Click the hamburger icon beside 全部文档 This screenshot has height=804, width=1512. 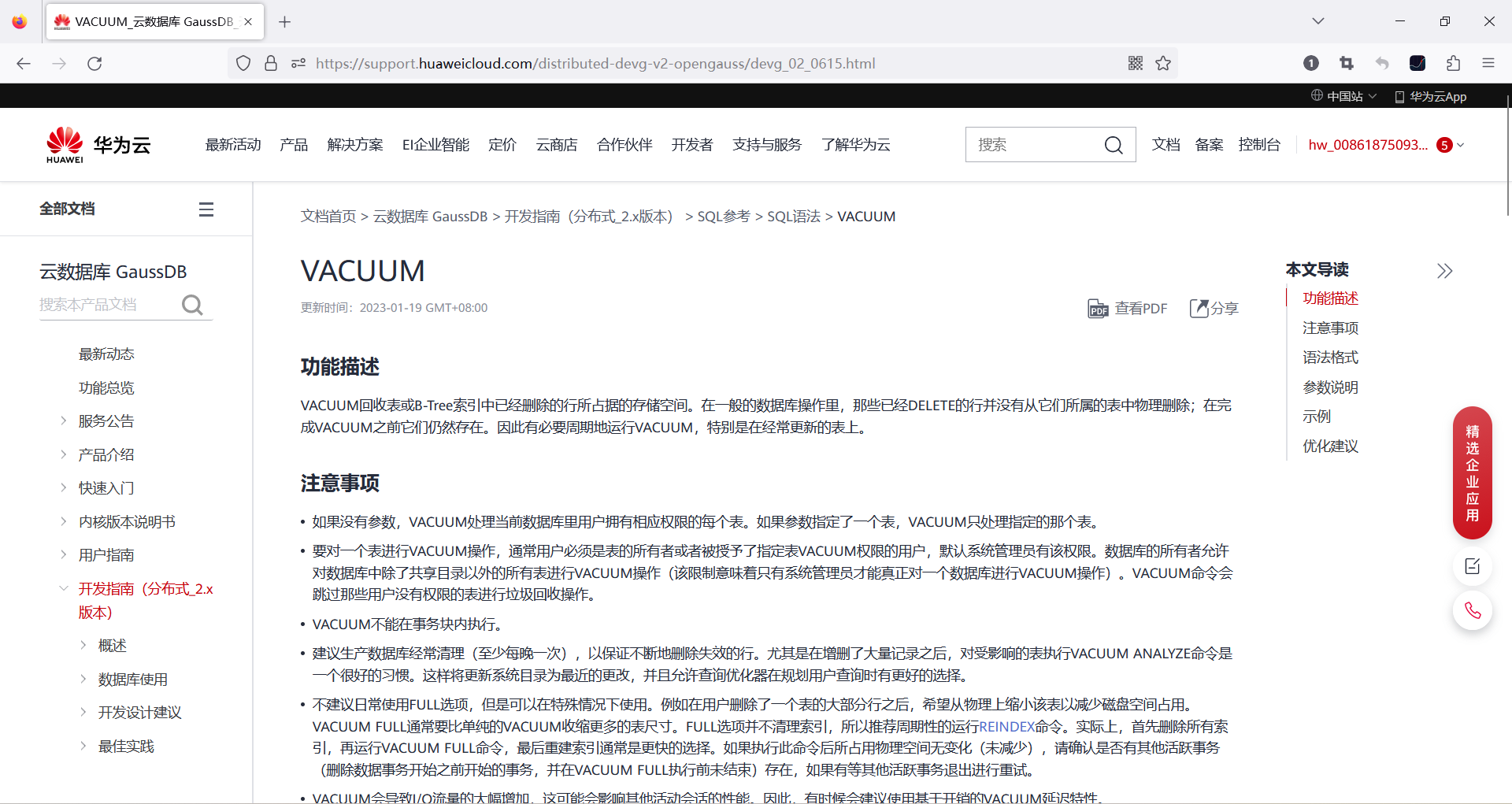(x=206, y=209)
